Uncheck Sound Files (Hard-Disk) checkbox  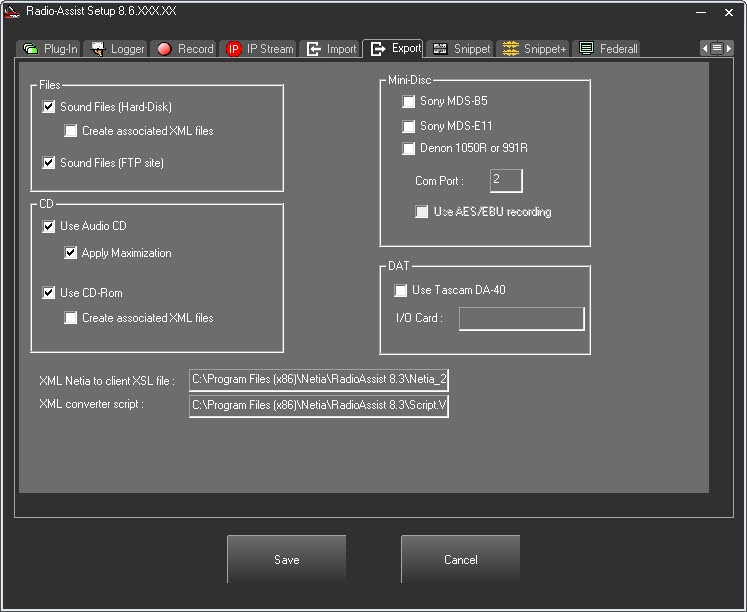[x=49, y=107]
